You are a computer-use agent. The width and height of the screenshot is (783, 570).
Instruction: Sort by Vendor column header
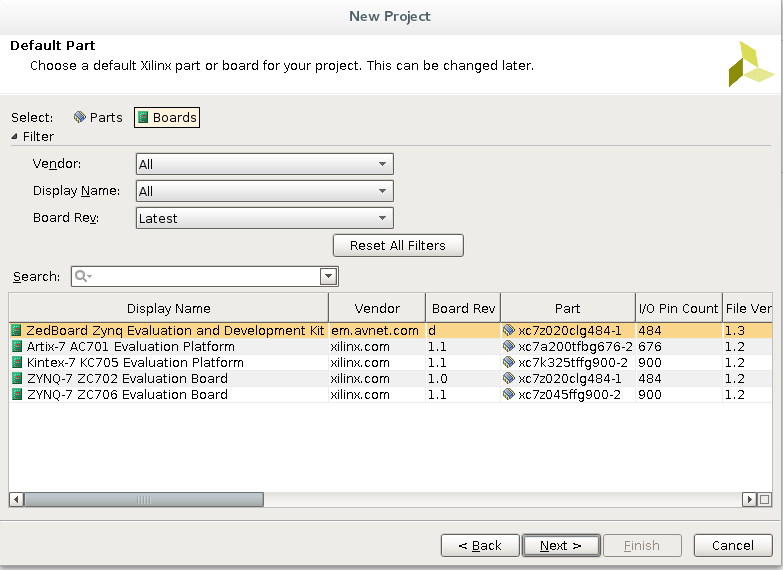coord(377,308)
